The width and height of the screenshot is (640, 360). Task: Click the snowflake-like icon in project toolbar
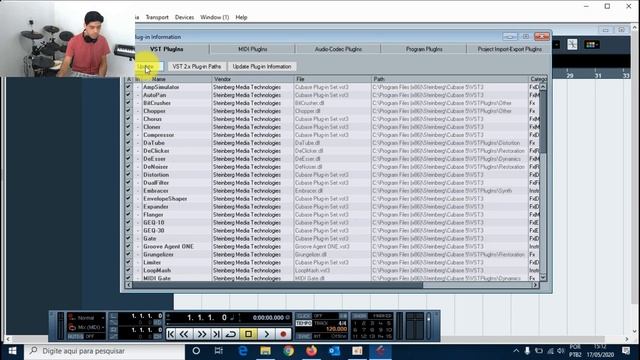[x=572, y=44]
